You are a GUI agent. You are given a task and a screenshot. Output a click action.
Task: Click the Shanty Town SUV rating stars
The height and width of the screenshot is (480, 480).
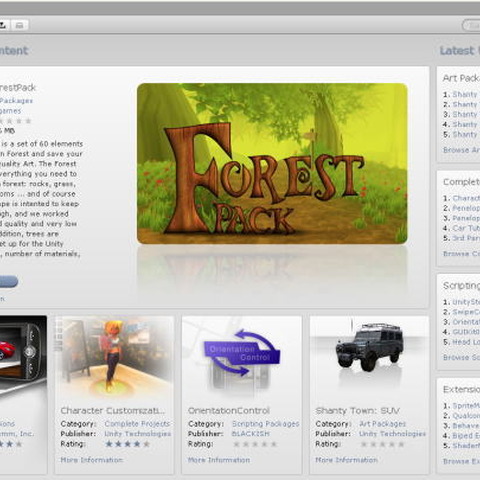tap(383, 444)
